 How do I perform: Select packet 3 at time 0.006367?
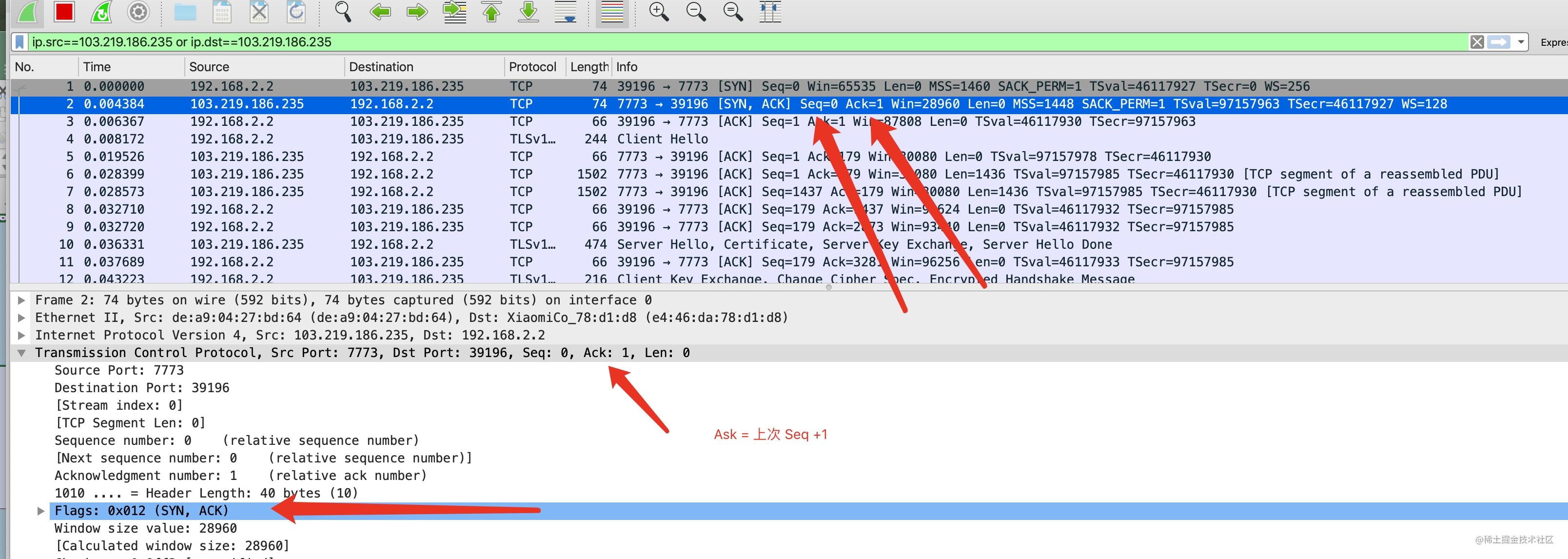click(789, 122)
